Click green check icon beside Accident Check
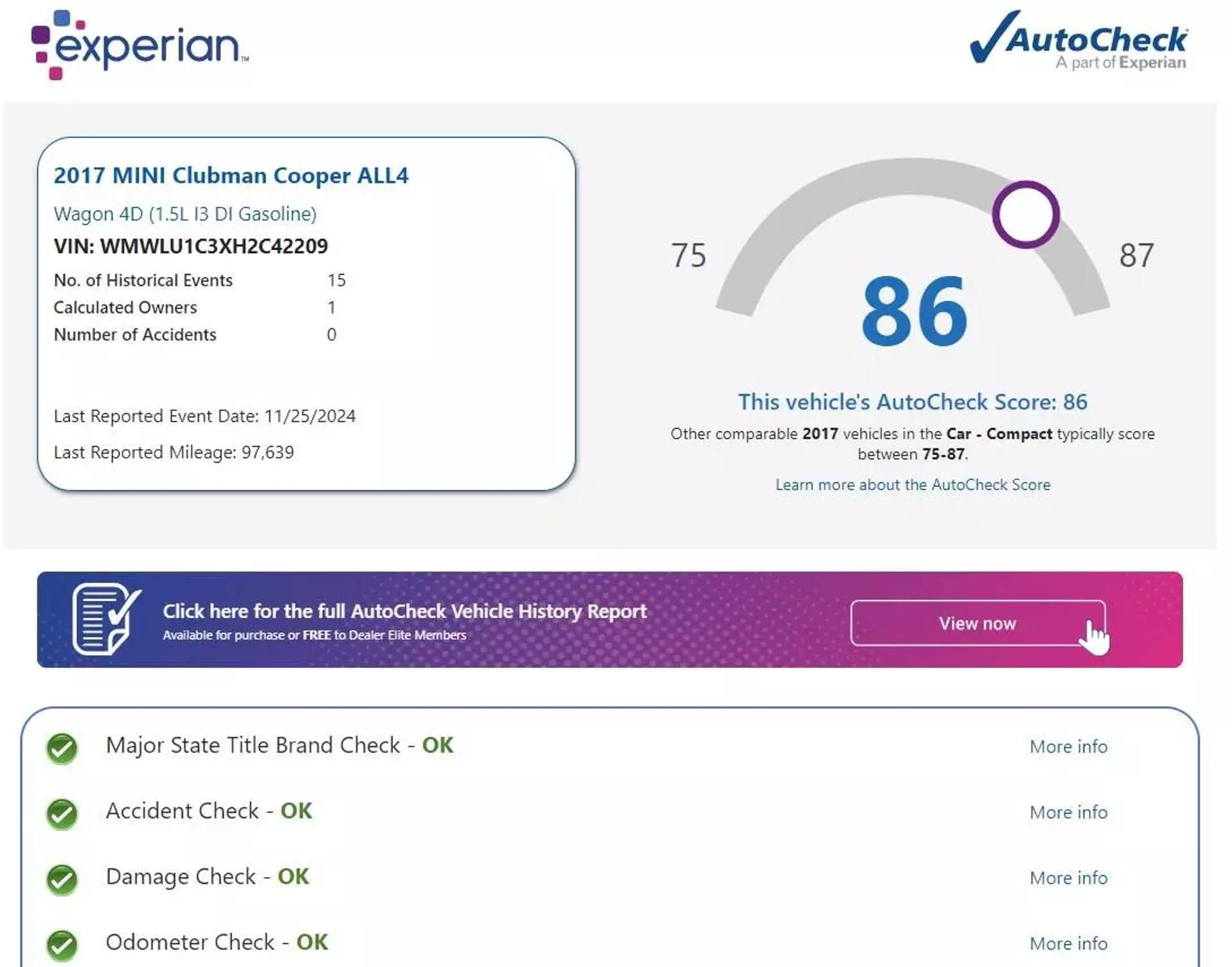Viewport: 1232px width, 967px height. [62, 814]
